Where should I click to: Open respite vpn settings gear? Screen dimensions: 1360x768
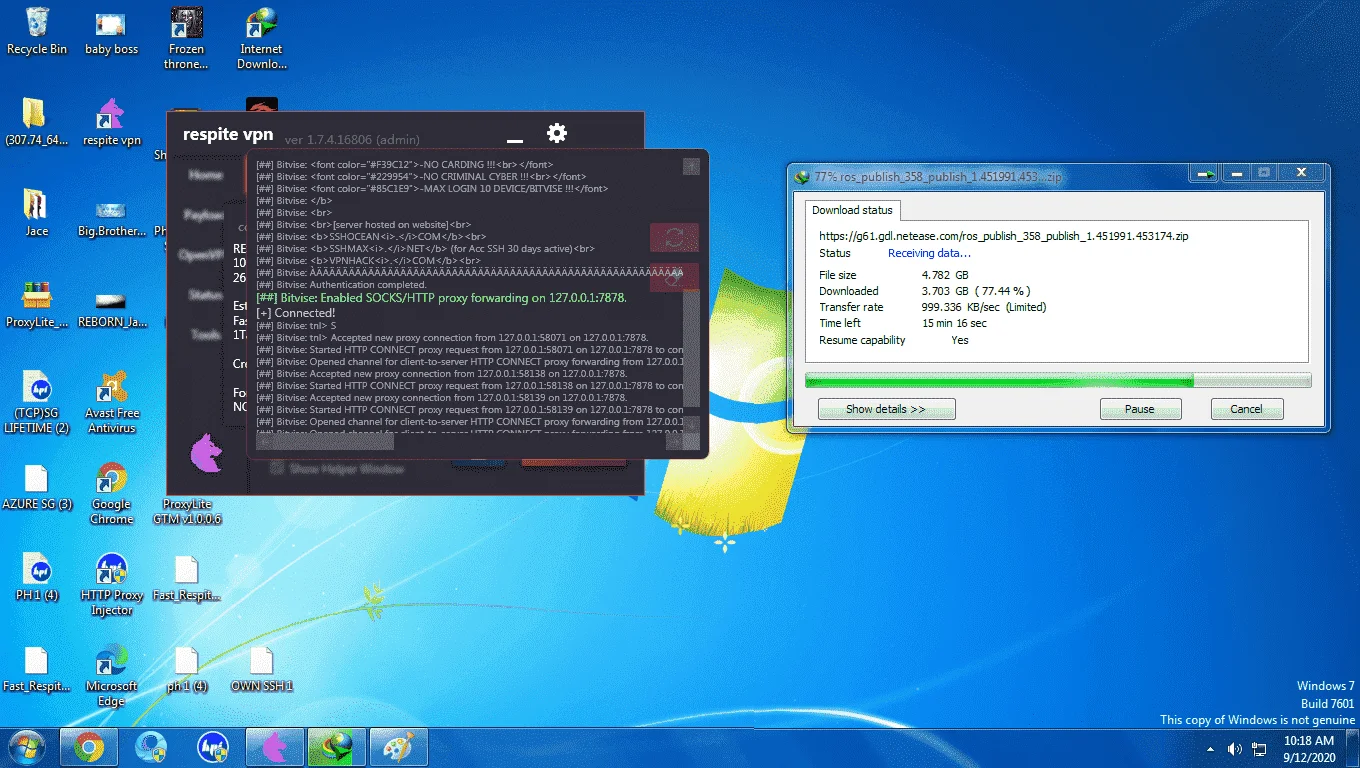pyautogui.click(x=556, y=133)
